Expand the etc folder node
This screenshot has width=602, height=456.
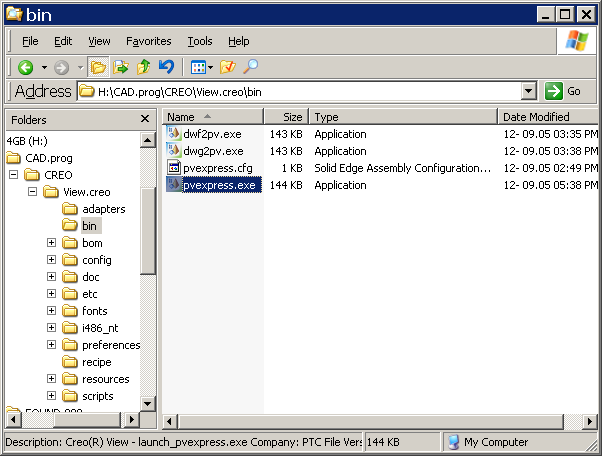51,294
